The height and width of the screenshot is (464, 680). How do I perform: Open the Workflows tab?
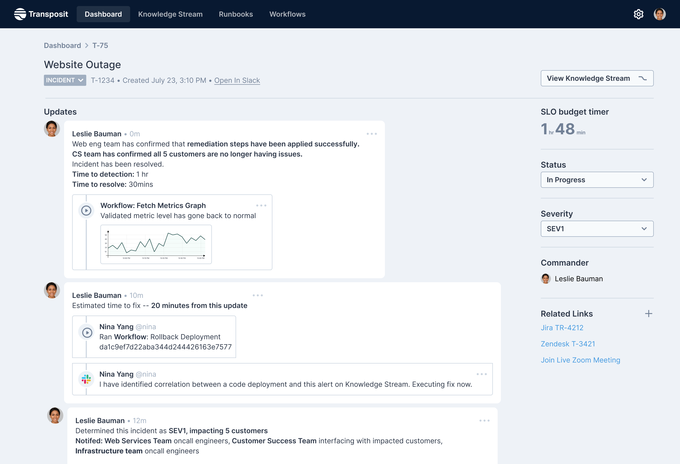pos(287,14)
